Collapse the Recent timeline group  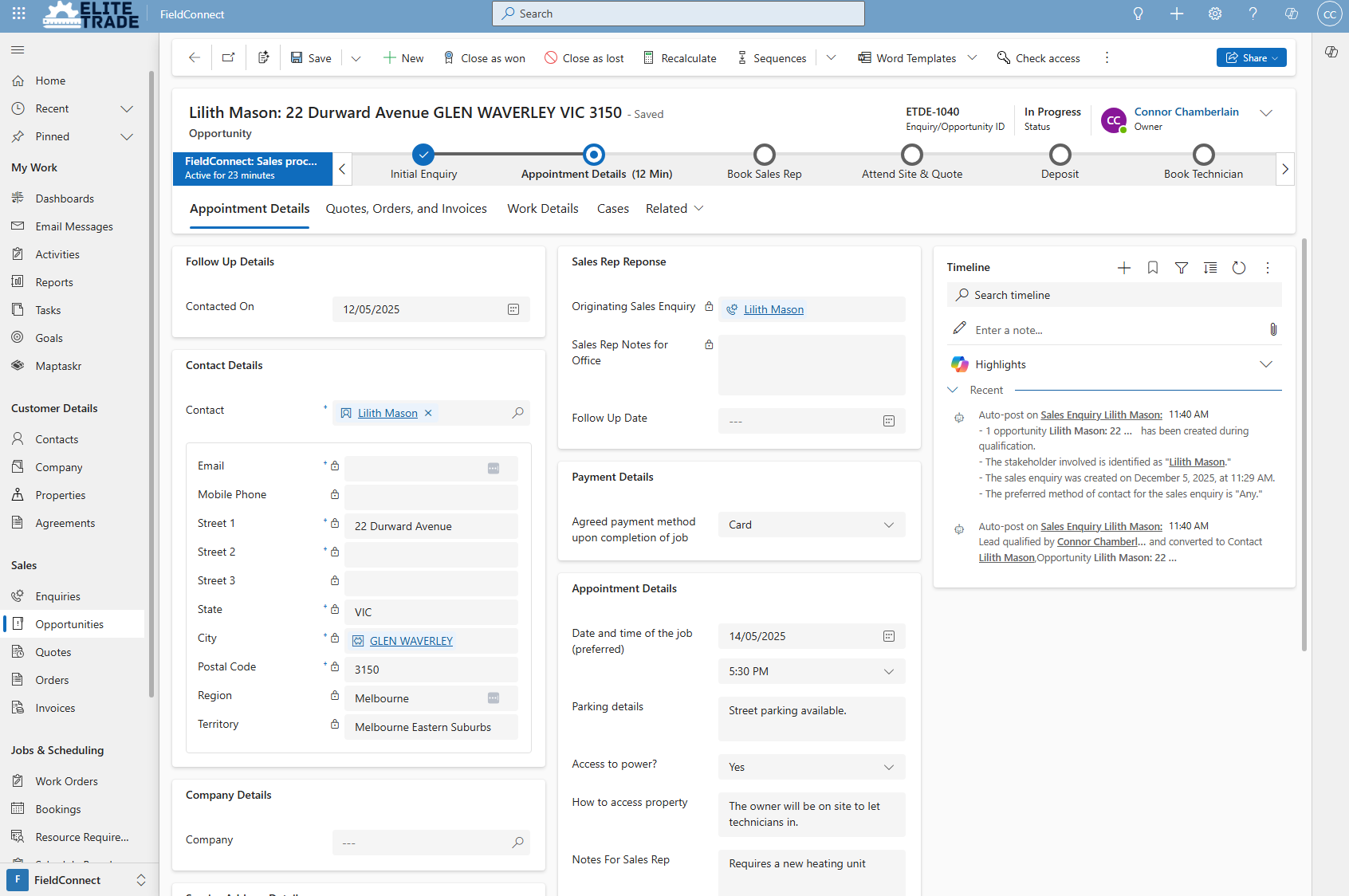(953, 390)
